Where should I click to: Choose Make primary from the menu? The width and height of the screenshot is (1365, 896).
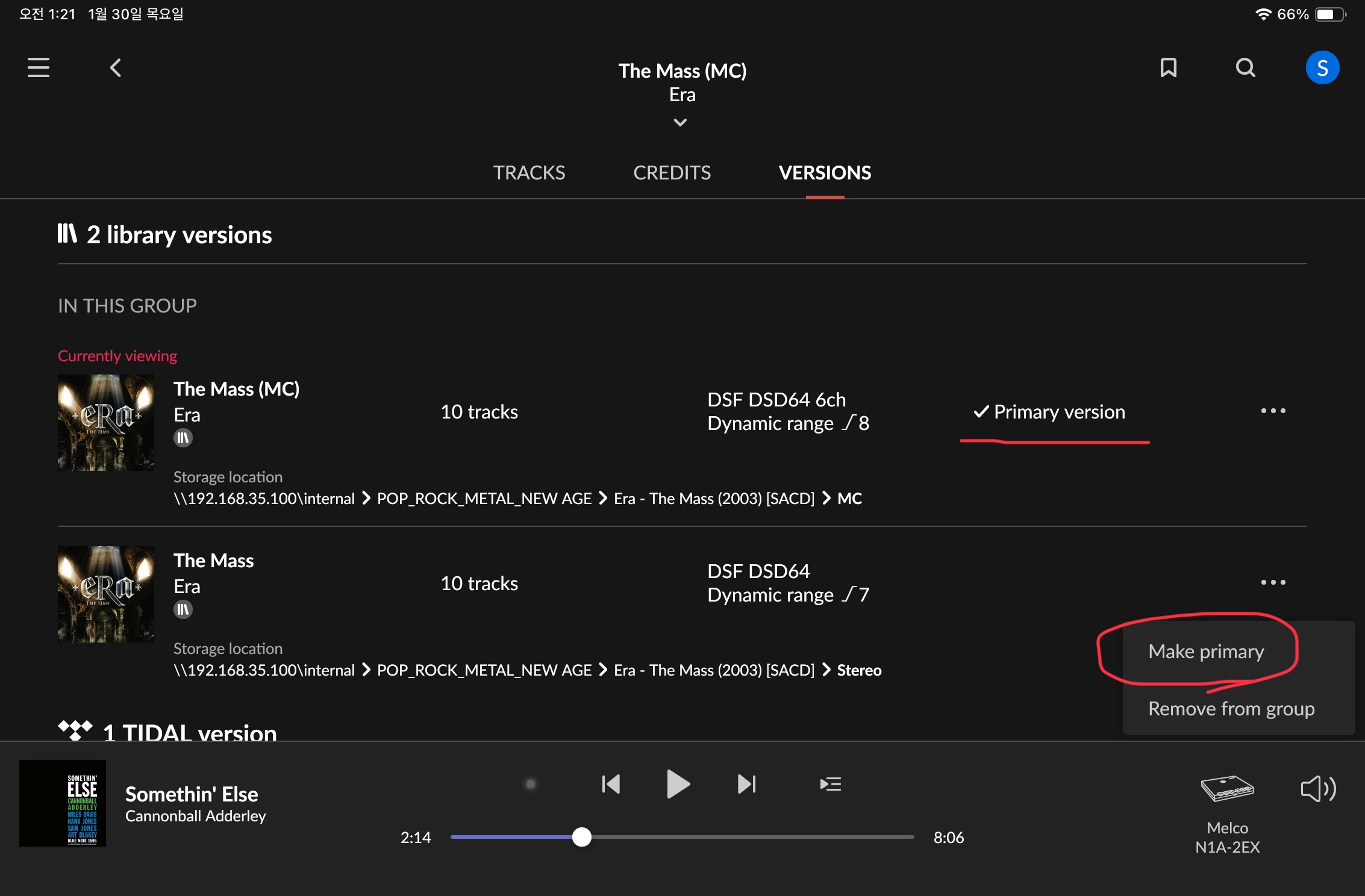(1206, 652)
